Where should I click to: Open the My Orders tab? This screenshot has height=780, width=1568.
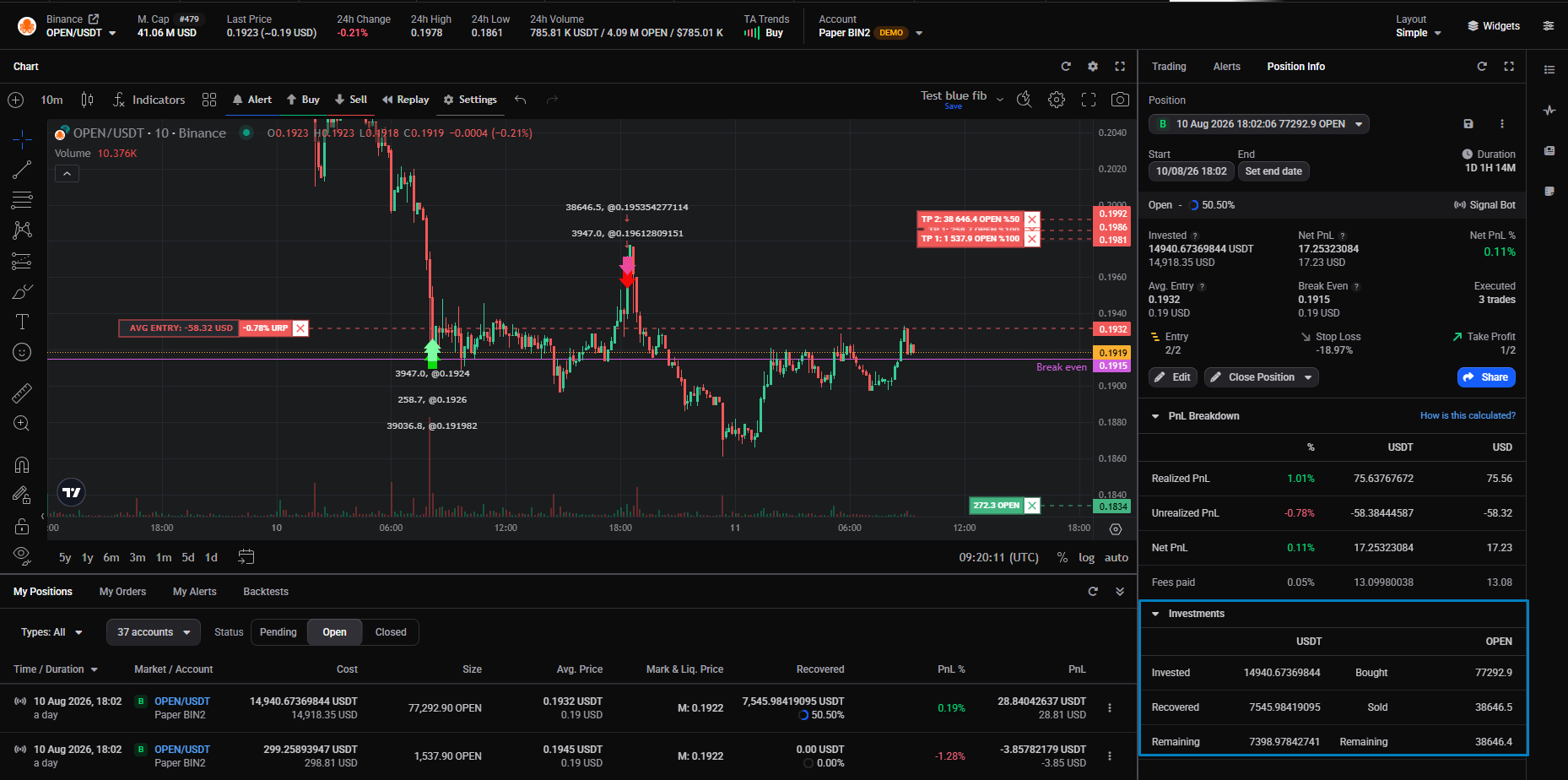[x=122, y=592]
